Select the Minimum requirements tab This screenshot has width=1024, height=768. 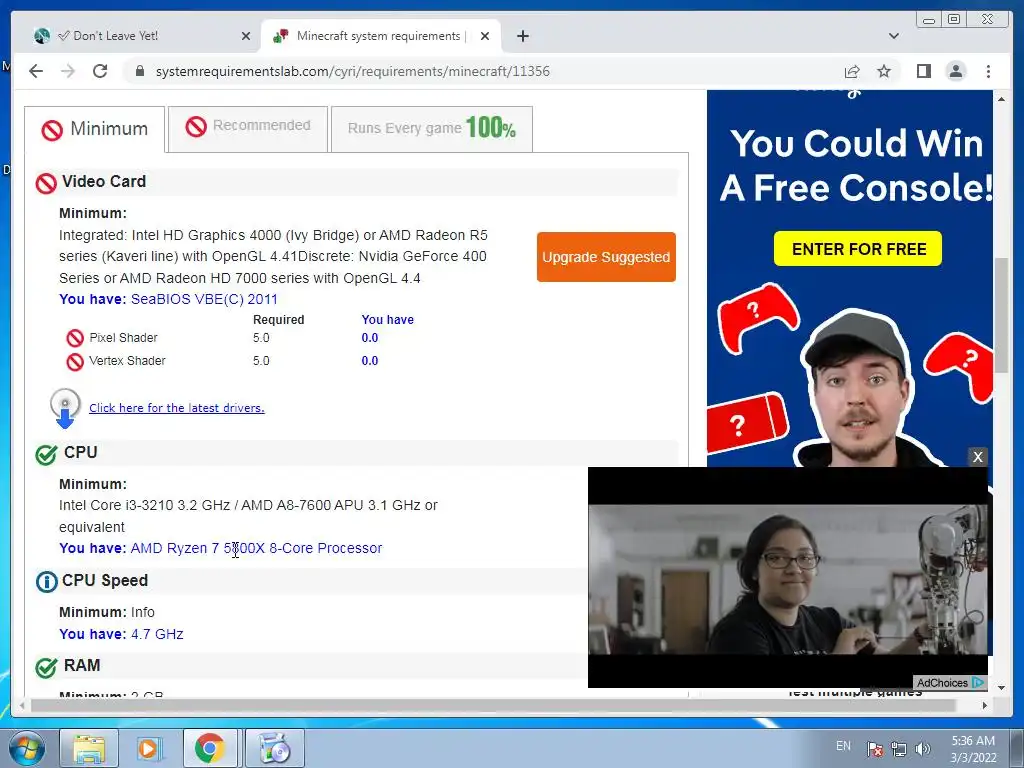[x=95, y=129]
